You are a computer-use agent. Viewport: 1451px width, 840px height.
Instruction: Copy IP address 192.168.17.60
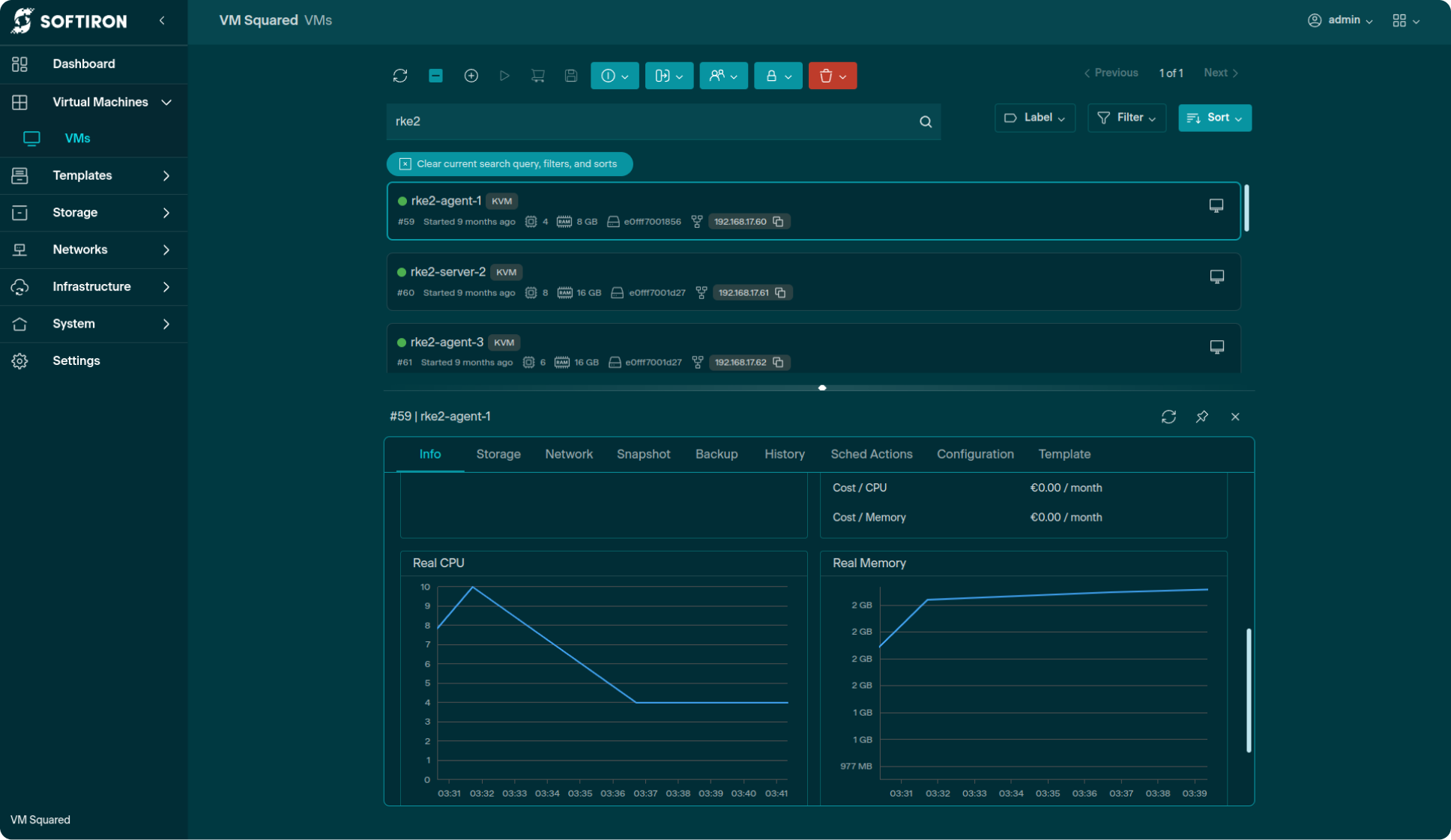pos(779,222)
